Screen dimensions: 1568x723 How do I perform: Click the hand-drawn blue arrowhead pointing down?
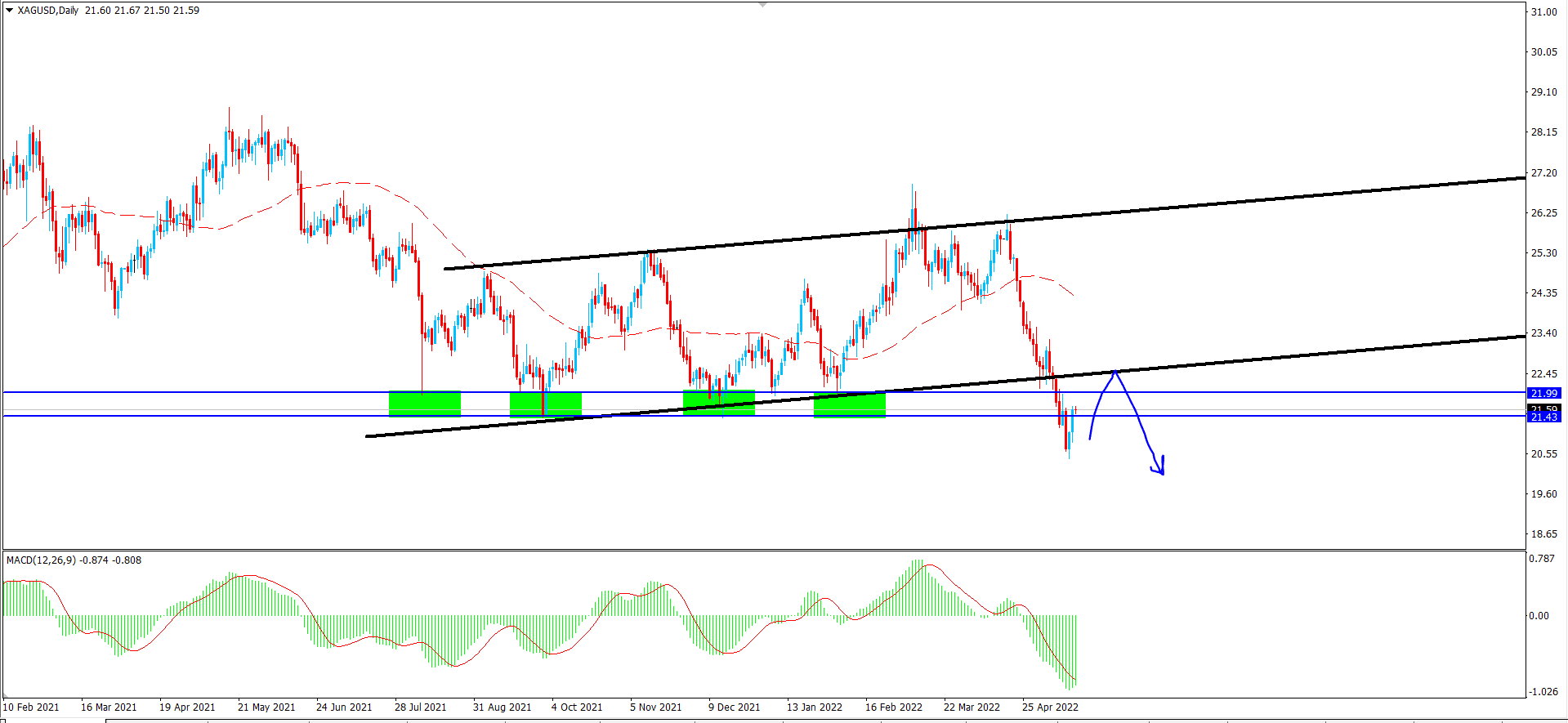tap(1159, 468)
